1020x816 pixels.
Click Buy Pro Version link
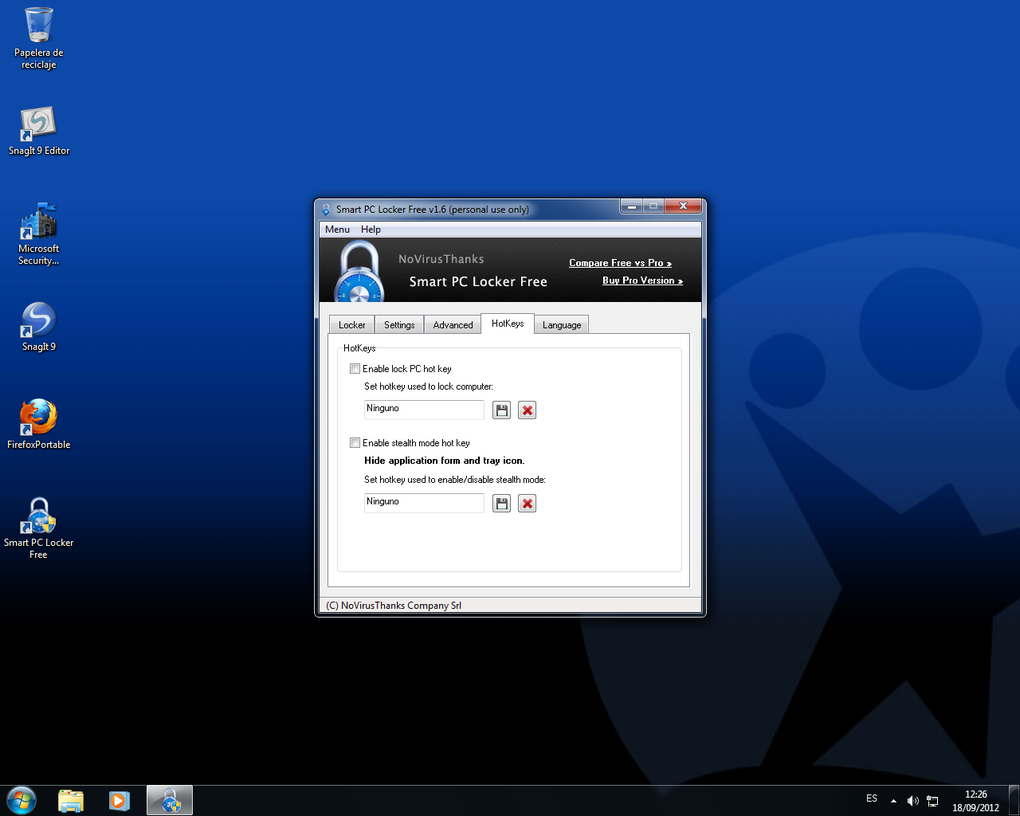(x=642, y=281)
